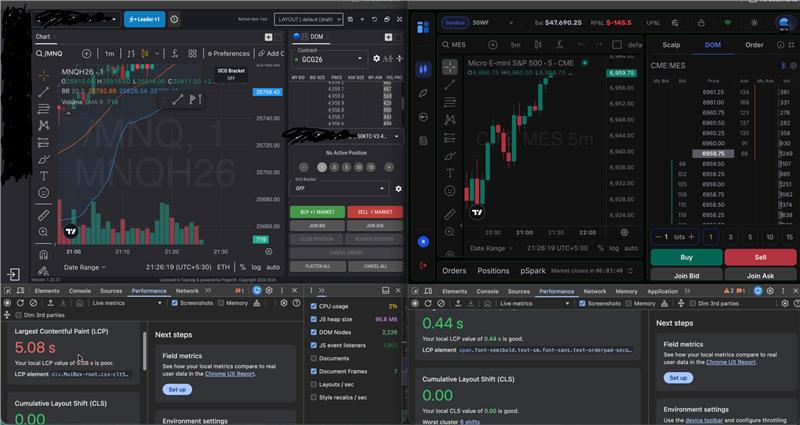This screenshot has height=425, width=800.
Task: Open the emoji sticker tool in MNQ chart
Action: click(44, 192)
